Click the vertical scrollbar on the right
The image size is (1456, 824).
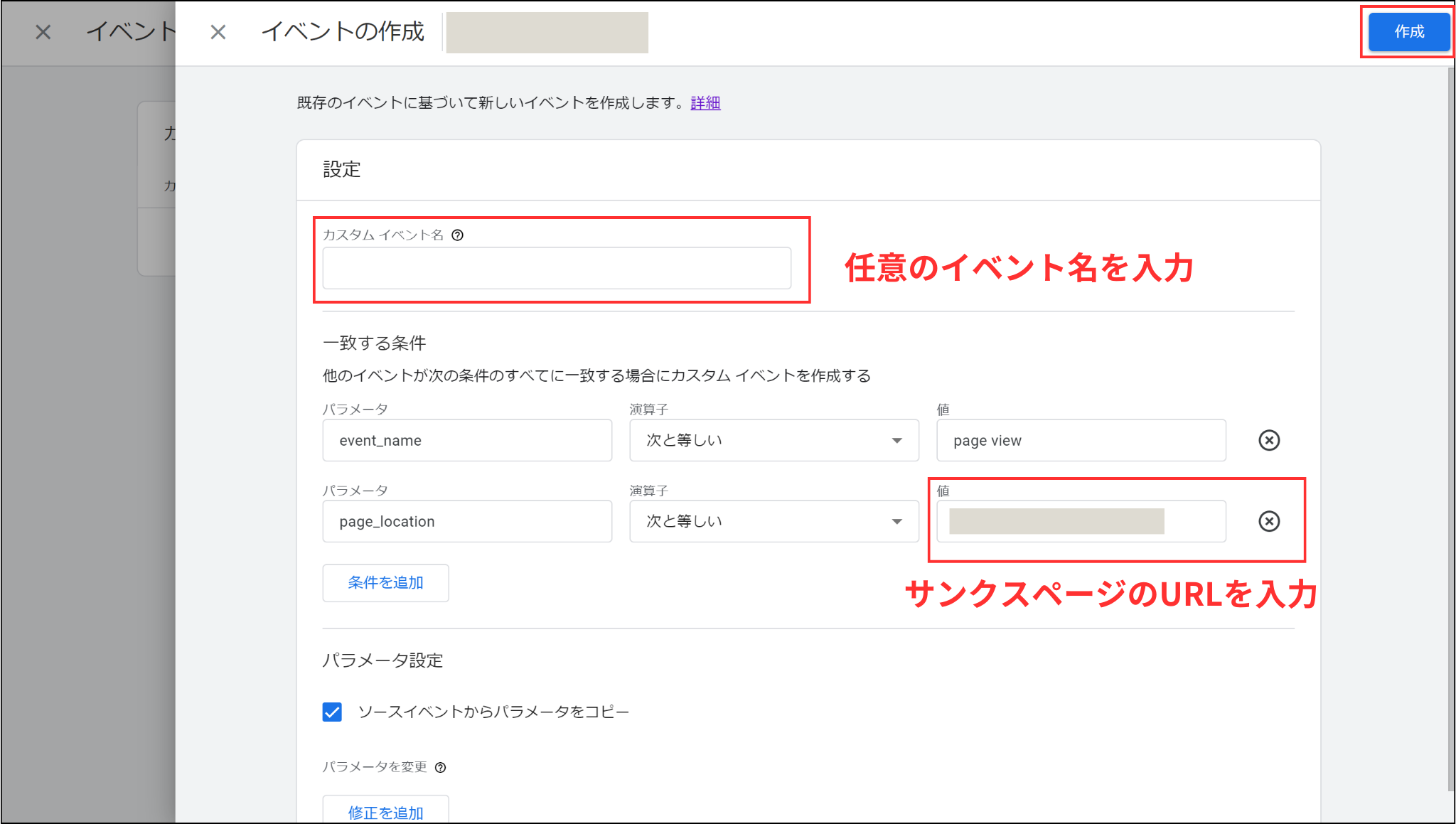[1451, 429]
